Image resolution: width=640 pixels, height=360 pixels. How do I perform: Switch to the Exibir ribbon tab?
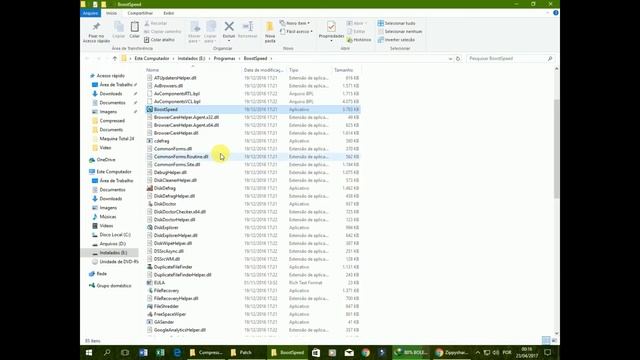coord(169,13)
